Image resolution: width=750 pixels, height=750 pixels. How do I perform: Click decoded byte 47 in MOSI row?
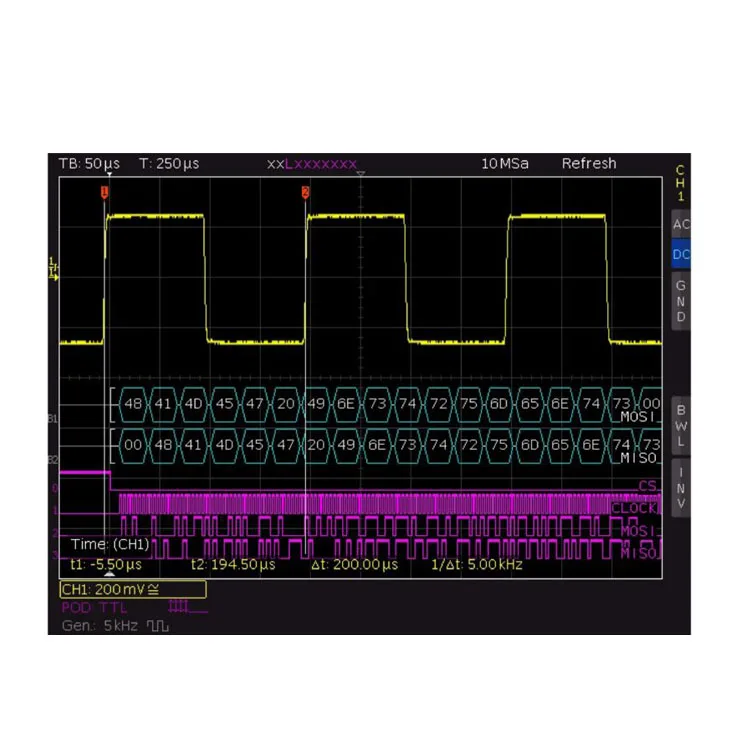[x=255, y=404]
